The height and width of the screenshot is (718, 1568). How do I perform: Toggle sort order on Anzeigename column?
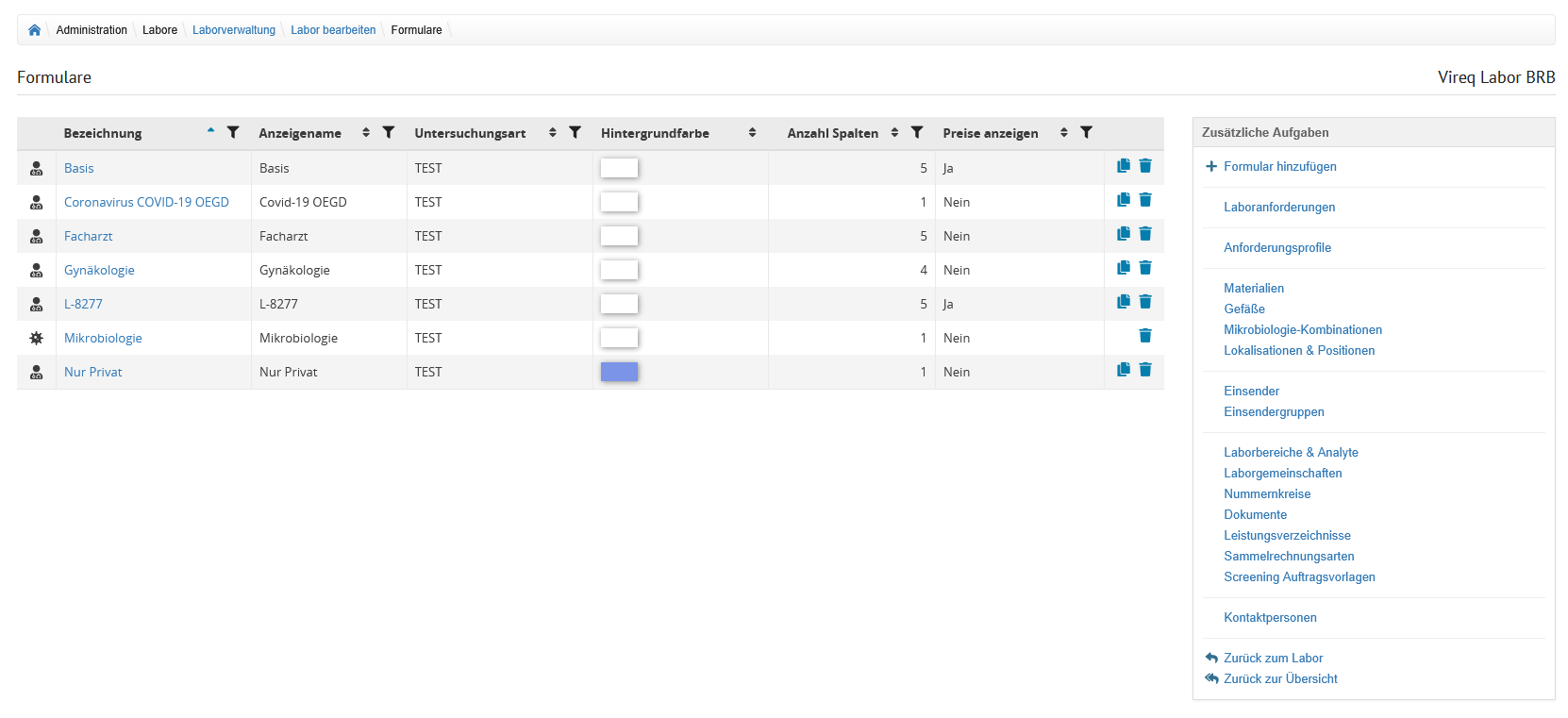[x=366, y=133]
